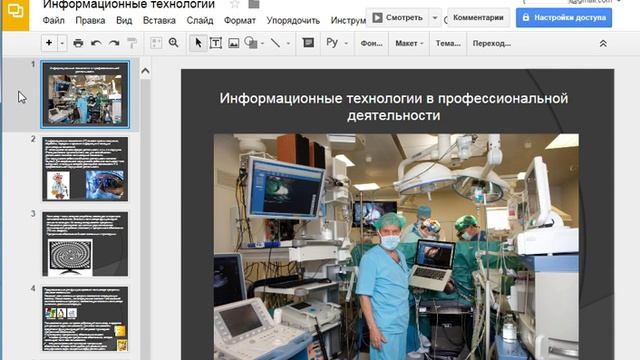This screenshot has width=640, height=360.
Task: Collapse the menus with the double chevron
Action: tap(603, 43)
